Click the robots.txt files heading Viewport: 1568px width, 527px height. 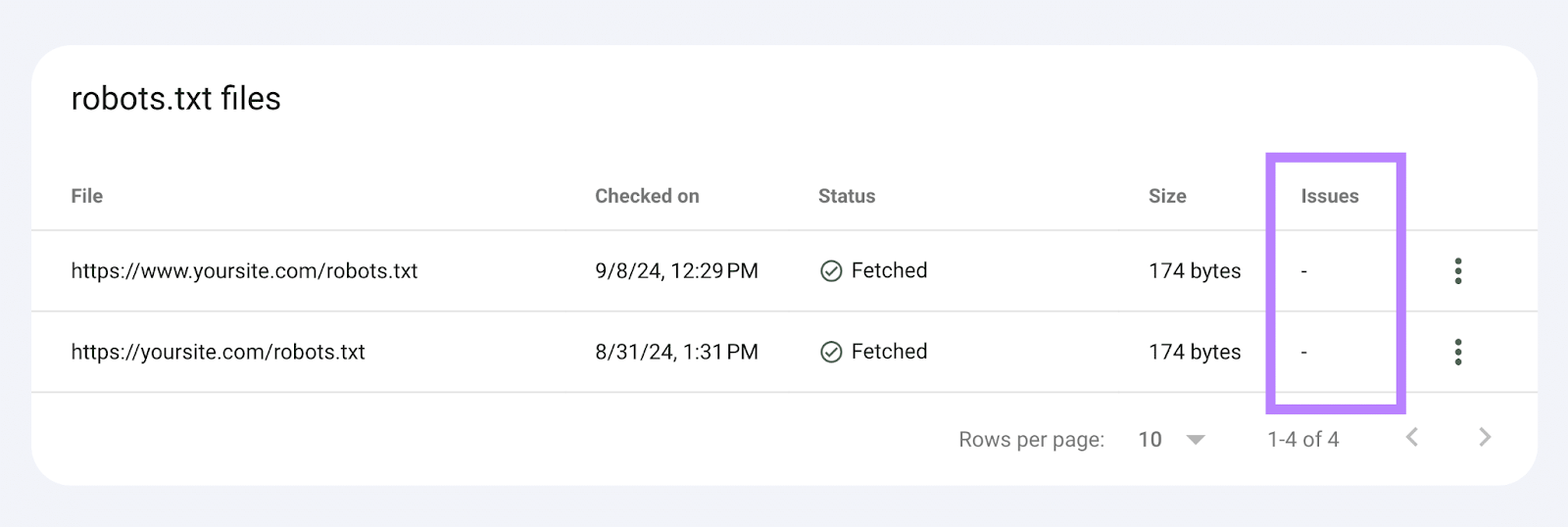[176, 98]
